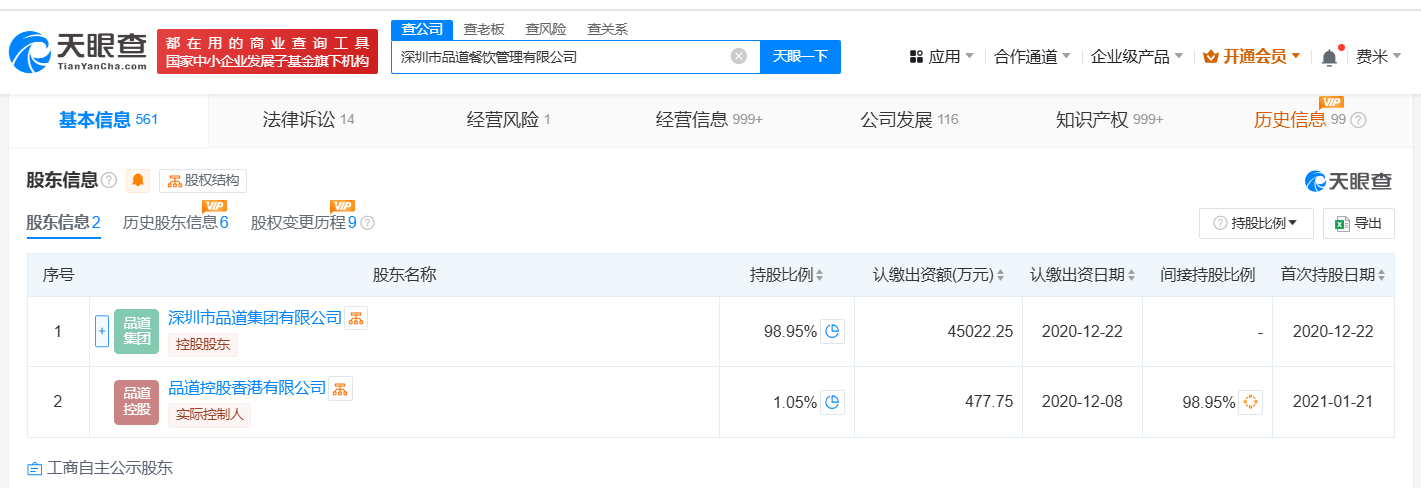Click the shareholder alert bell icon

(x=138, y=181)
